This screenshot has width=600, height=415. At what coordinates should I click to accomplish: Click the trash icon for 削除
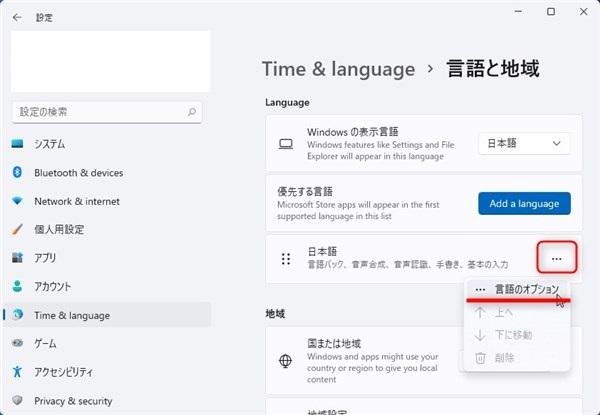tap(480, 358)
